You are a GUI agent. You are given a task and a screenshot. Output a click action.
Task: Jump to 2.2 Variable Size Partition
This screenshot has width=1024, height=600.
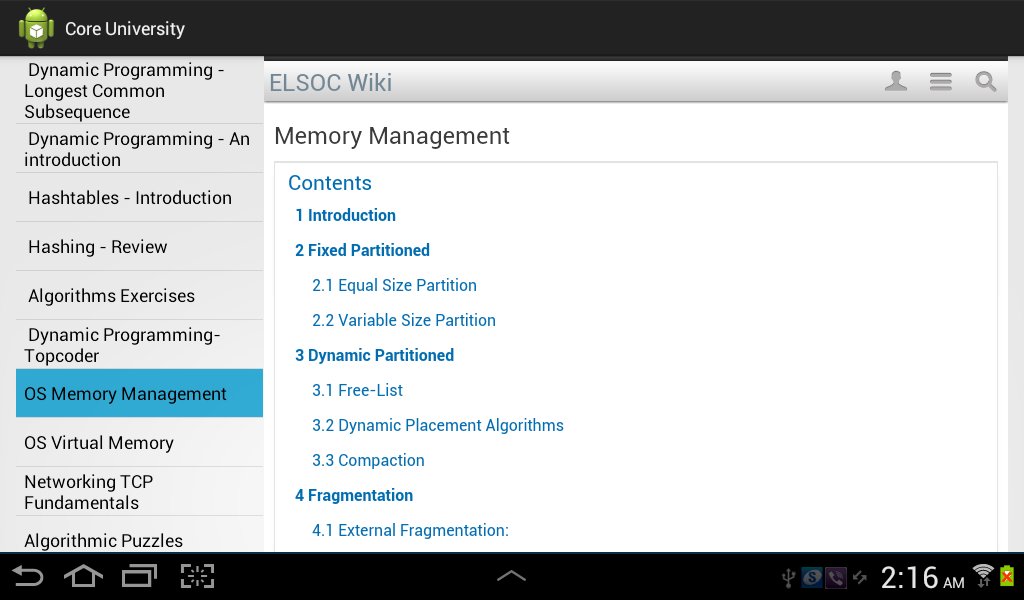pos(404,320)
